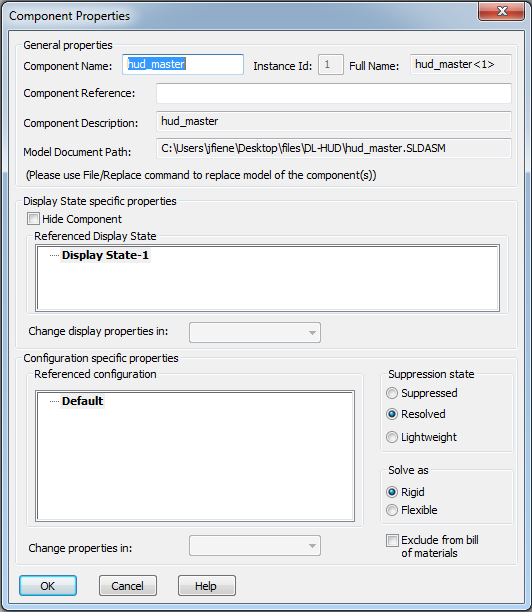The height and width of the screenshot is (612, 532).
Task: Check Exclude from bill of materials
Action: (x=392, y=541)
